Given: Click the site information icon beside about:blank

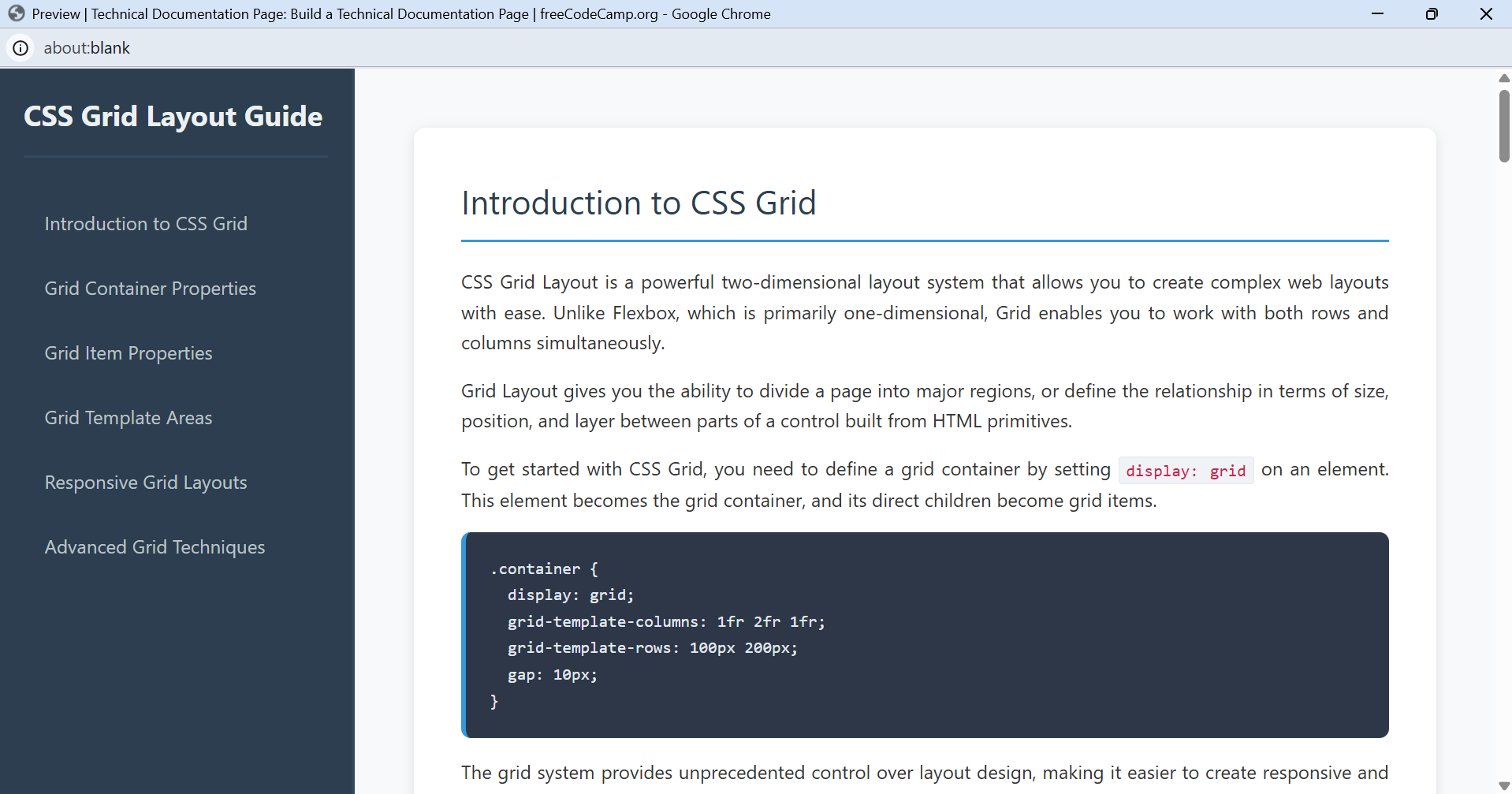Looking at the screenshot, I should pos(20,48).
